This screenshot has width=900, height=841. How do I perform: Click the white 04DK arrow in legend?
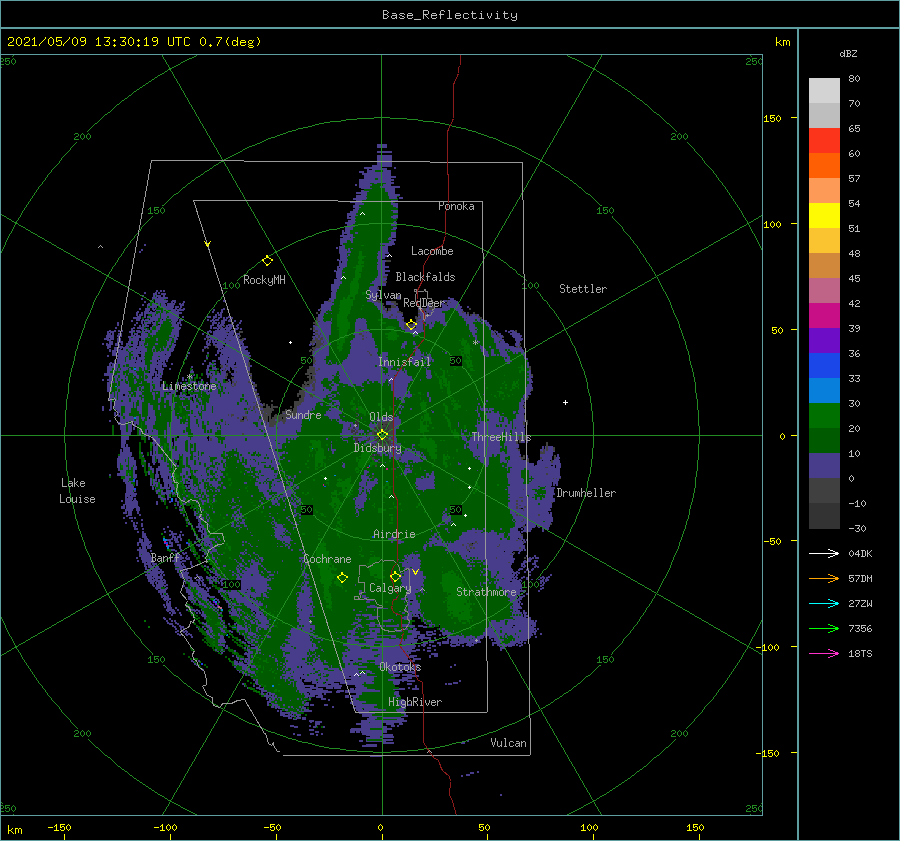[824, 553]
